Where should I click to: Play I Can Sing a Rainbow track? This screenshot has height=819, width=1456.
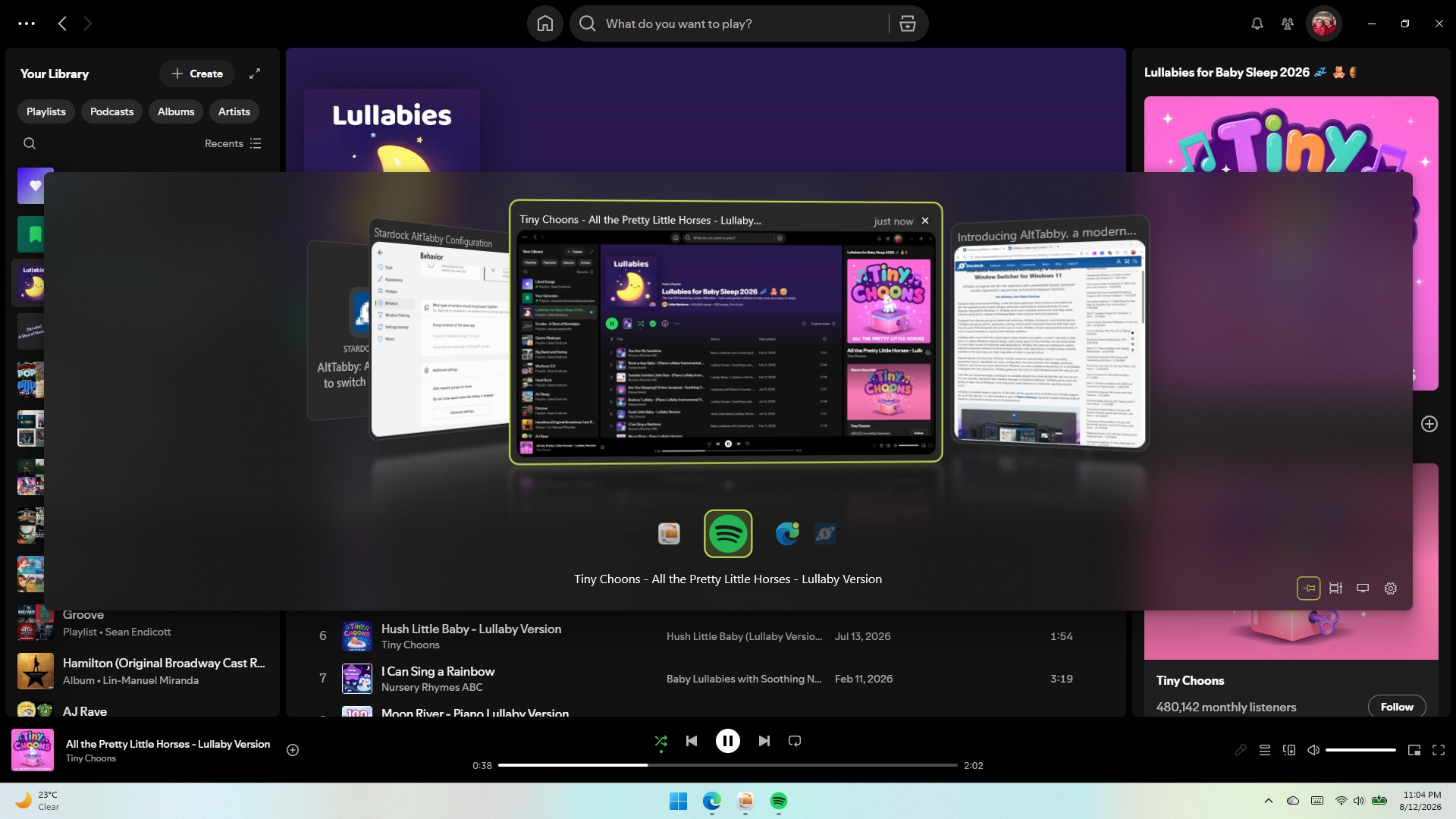pos(438,671)
